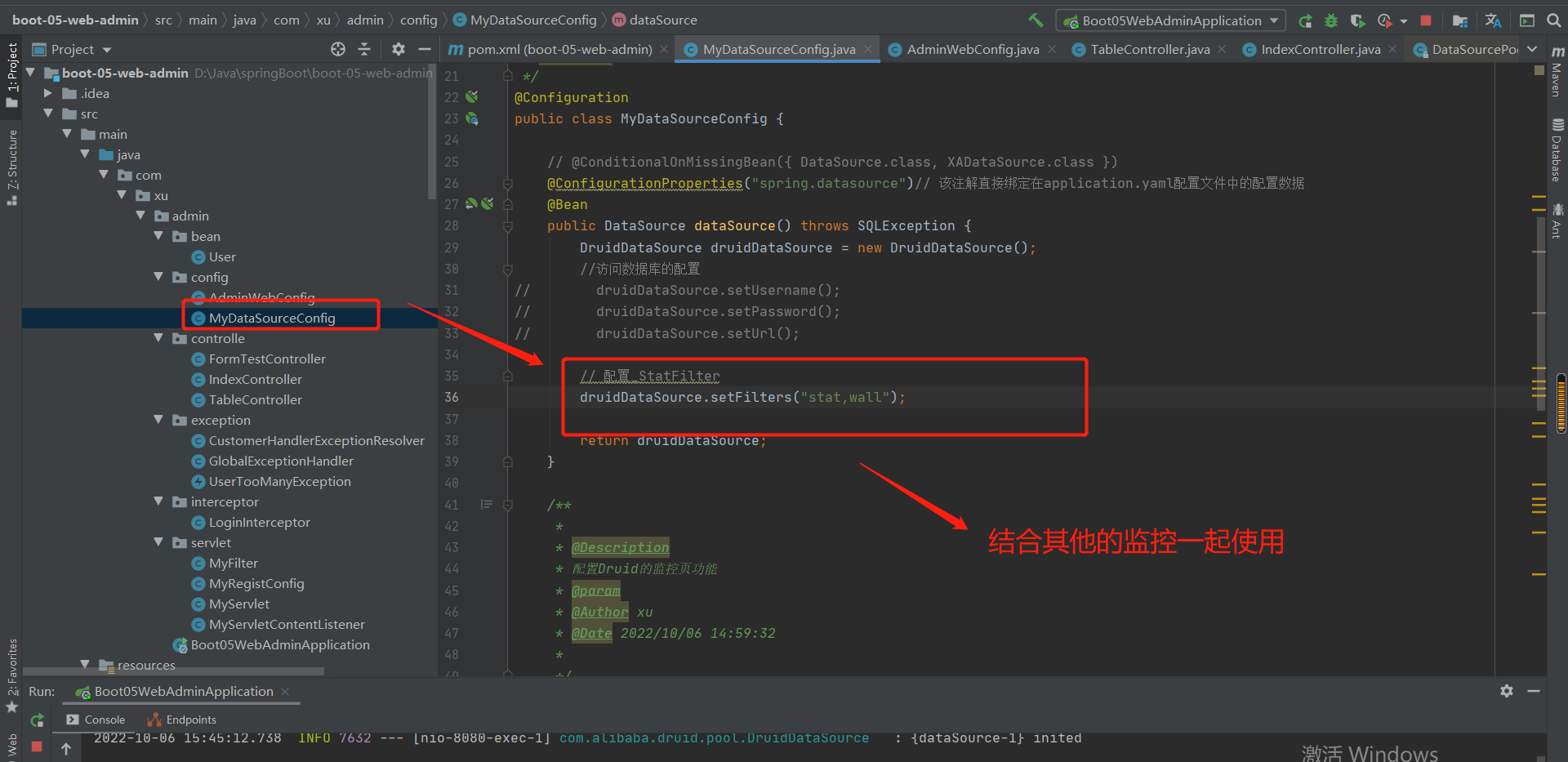Rerun application from Run panel sidebar
The height and width of the screenshot is (762, 1568).
pyautogui.click(x=37, y=720)
